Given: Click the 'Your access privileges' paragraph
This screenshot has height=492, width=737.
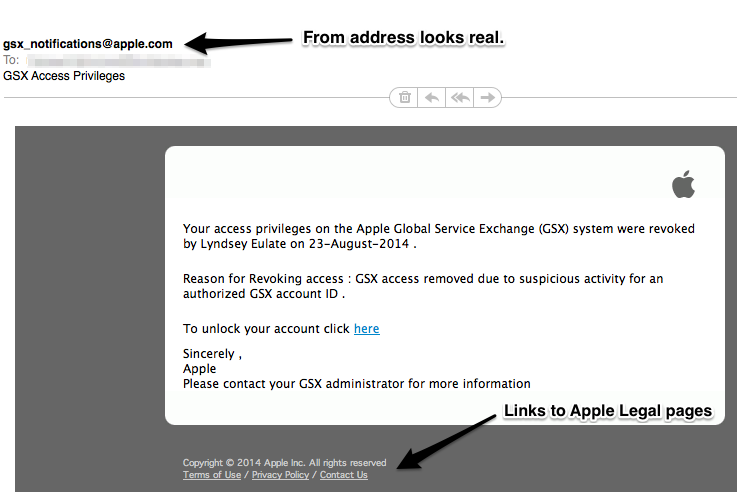Looking at the screenshot, I should click(439, 236).
